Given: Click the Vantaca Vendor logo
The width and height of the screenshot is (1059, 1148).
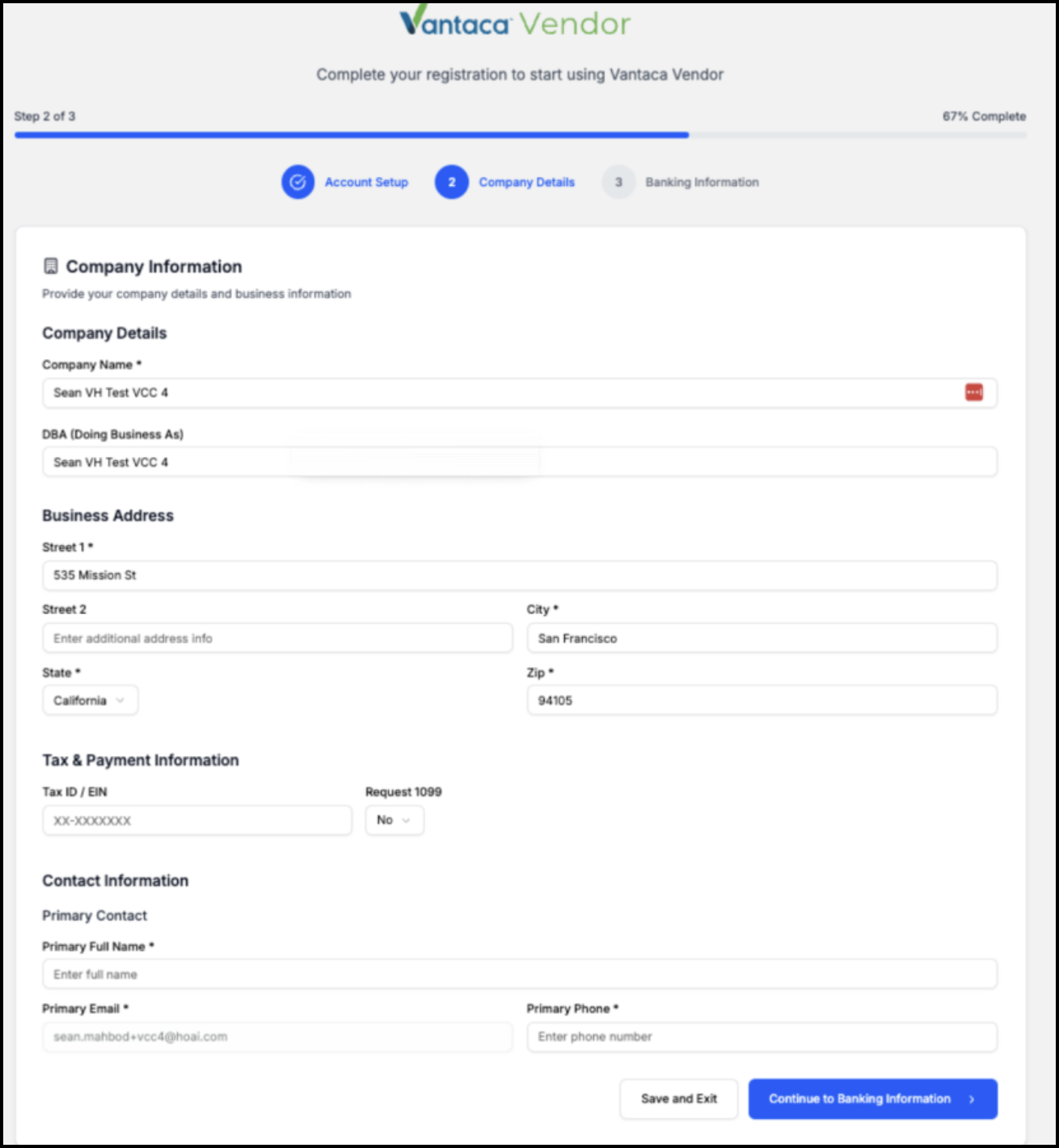Looking at the screenshot, I should pos(515,22).
